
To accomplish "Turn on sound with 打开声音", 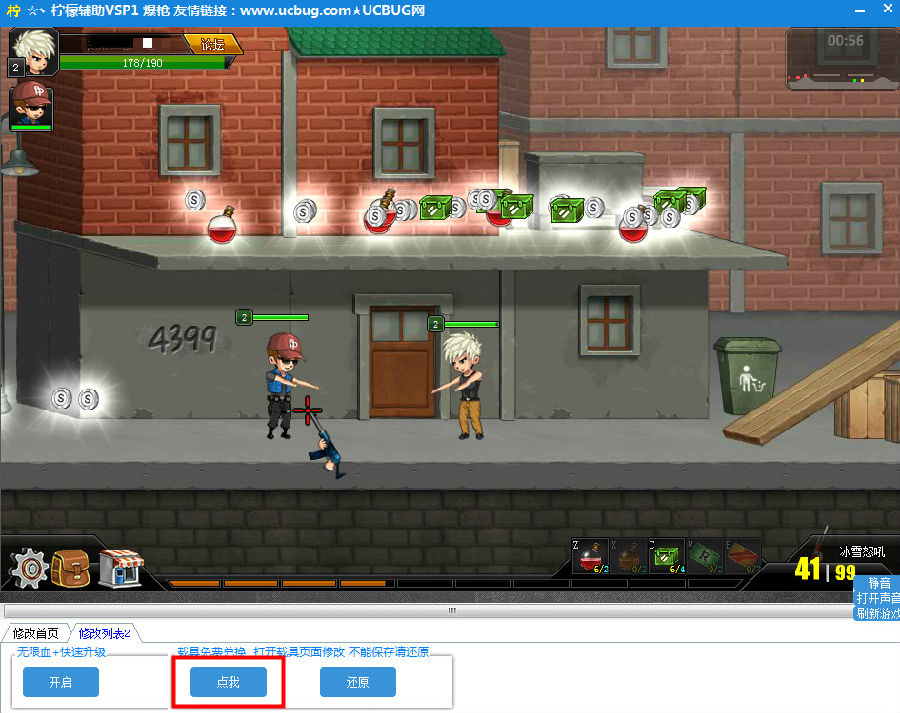I will [x=877, y=598].
